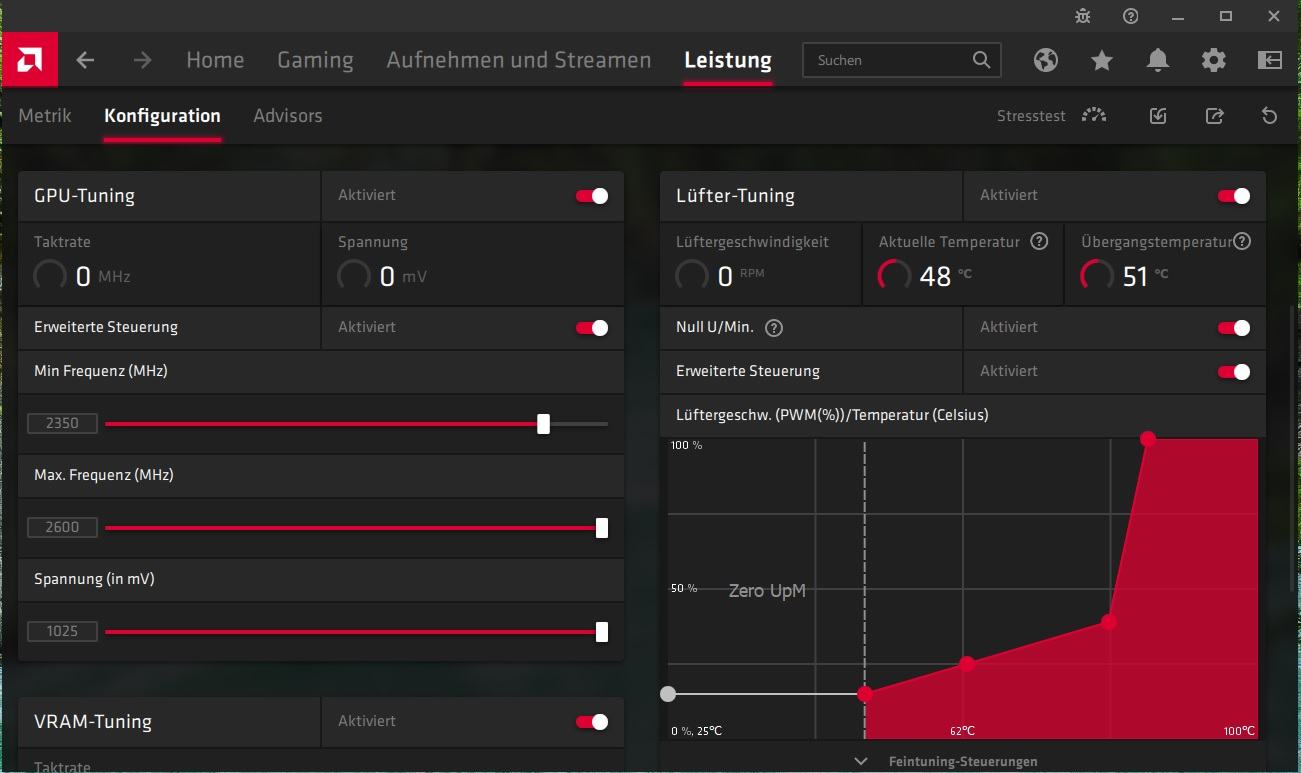Click the export profile icon
This screenshot has width=1301, height=773.
[x=1214, y=116]
